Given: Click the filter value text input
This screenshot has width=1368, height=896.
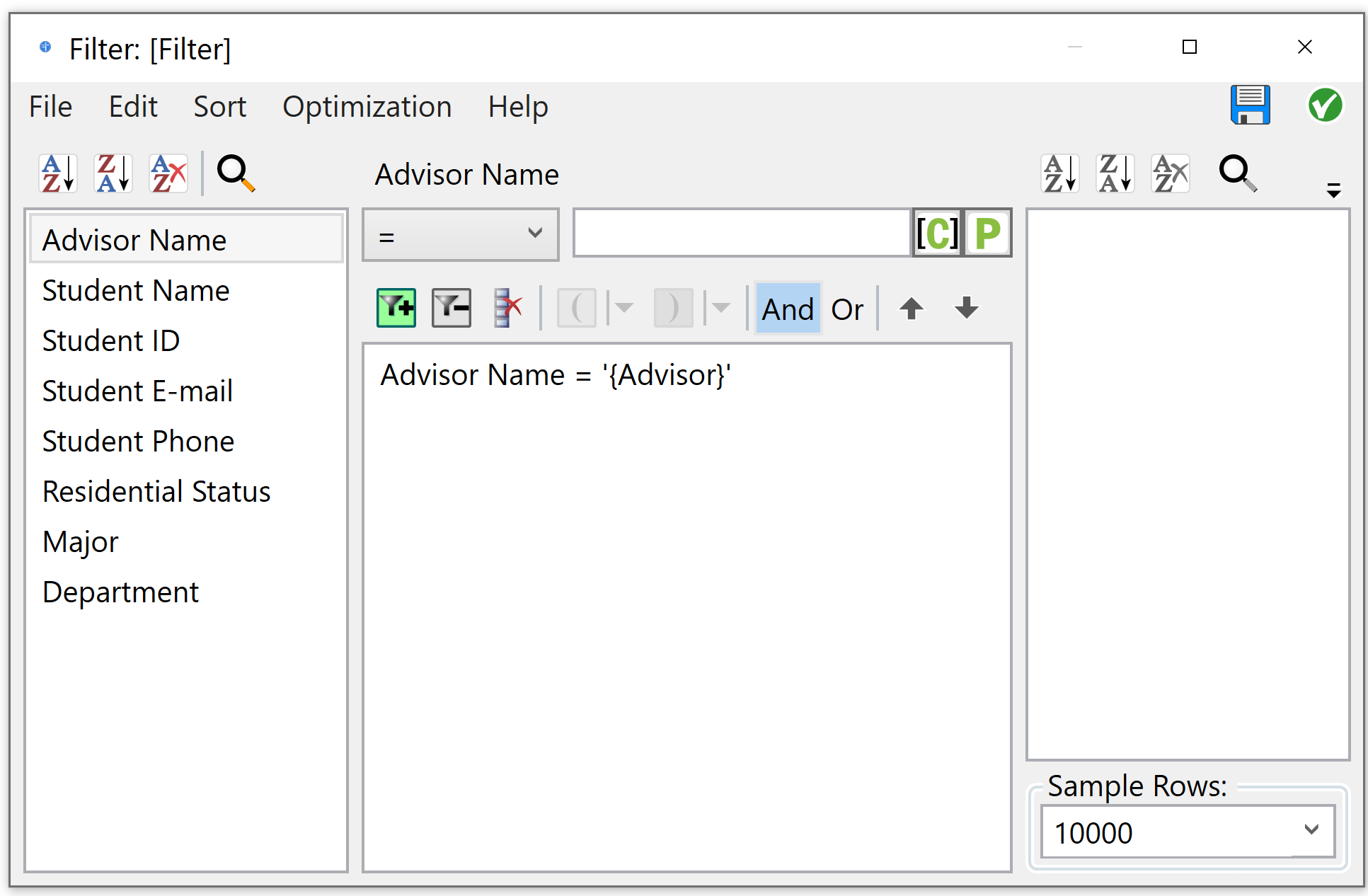Looking at the screenshot, I should (x=742, y=233).
